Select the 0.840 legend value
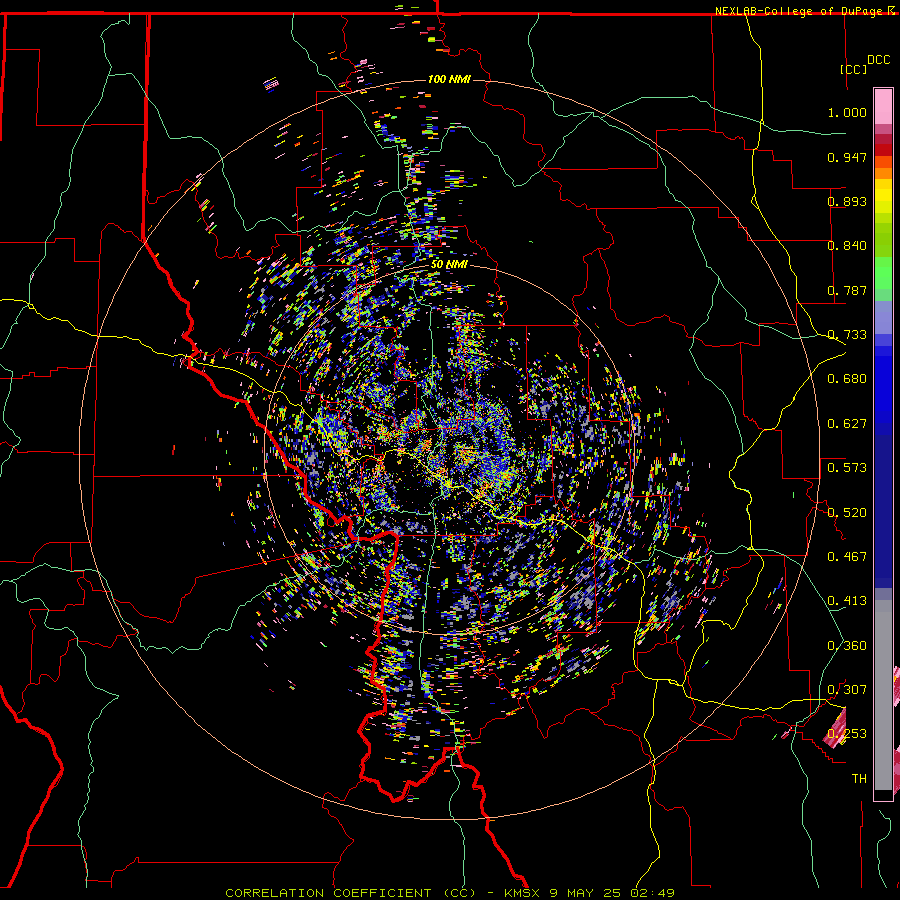The width and height of the screenshot is (900, 900). (847, 246)
